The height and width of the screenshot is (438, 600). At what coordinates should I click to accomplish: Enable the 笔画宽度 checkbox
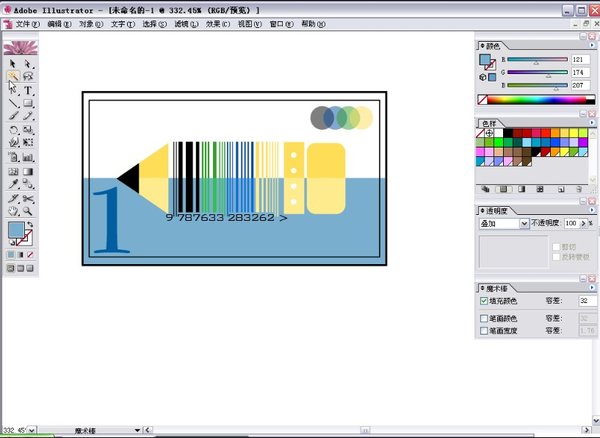484,331
